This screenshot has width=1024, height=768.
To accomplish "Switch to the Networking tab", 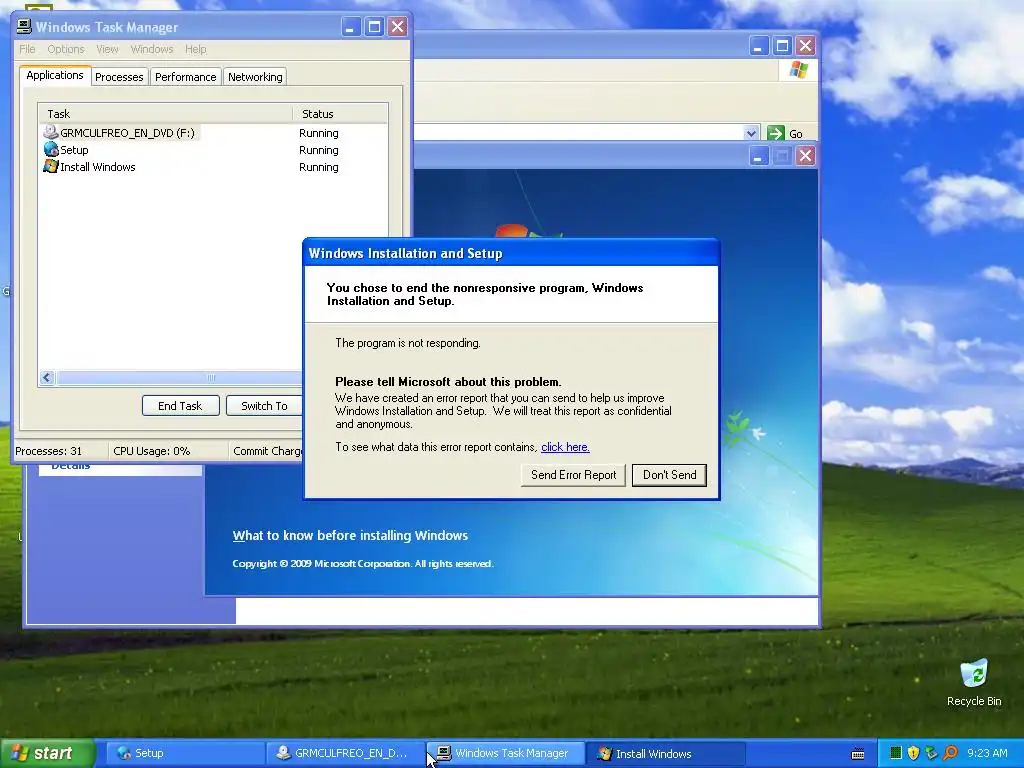I will pos(255,76).
